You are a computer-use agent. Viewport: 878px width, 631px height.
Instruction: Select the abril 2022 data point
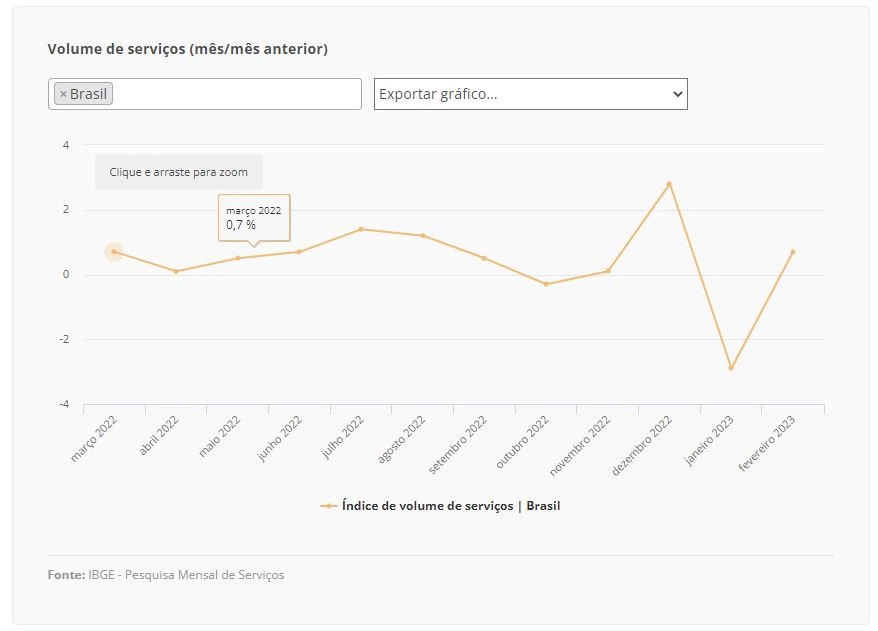[176, 271]
